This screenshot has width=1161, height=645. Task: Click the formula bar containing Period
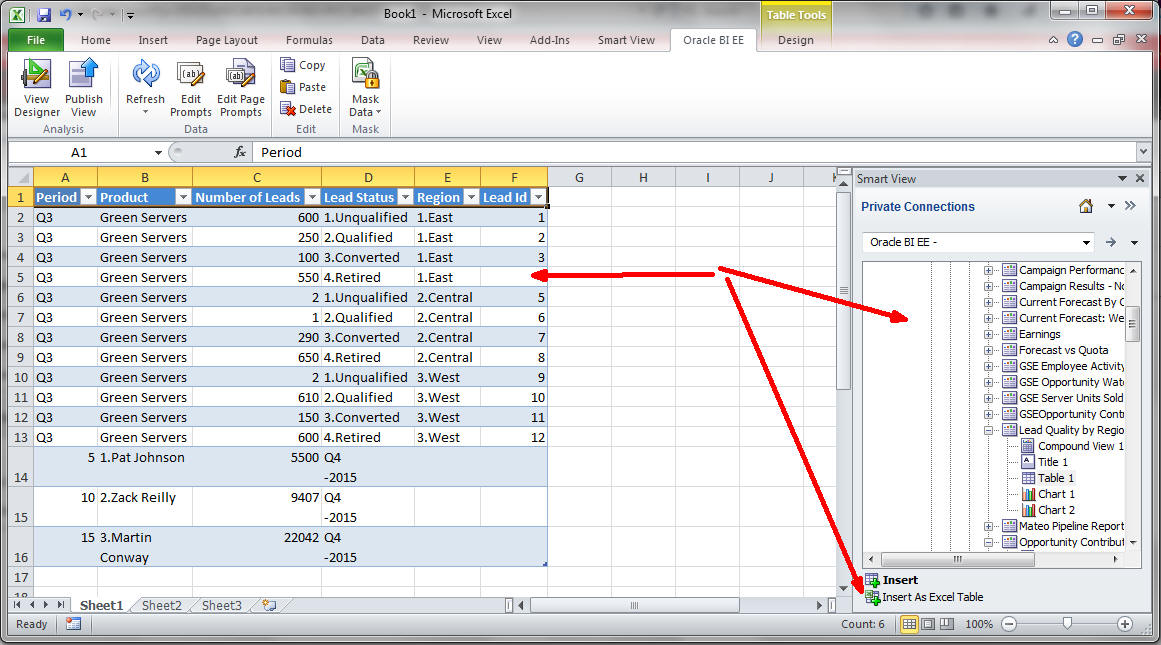click(x=694, y=153)
